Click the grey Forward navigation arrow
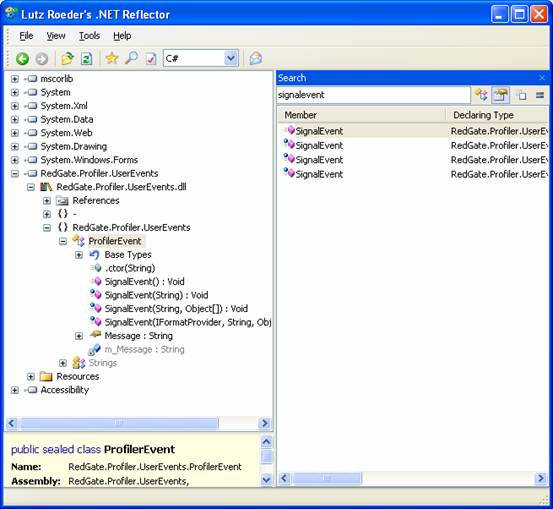 coord(42,59)
